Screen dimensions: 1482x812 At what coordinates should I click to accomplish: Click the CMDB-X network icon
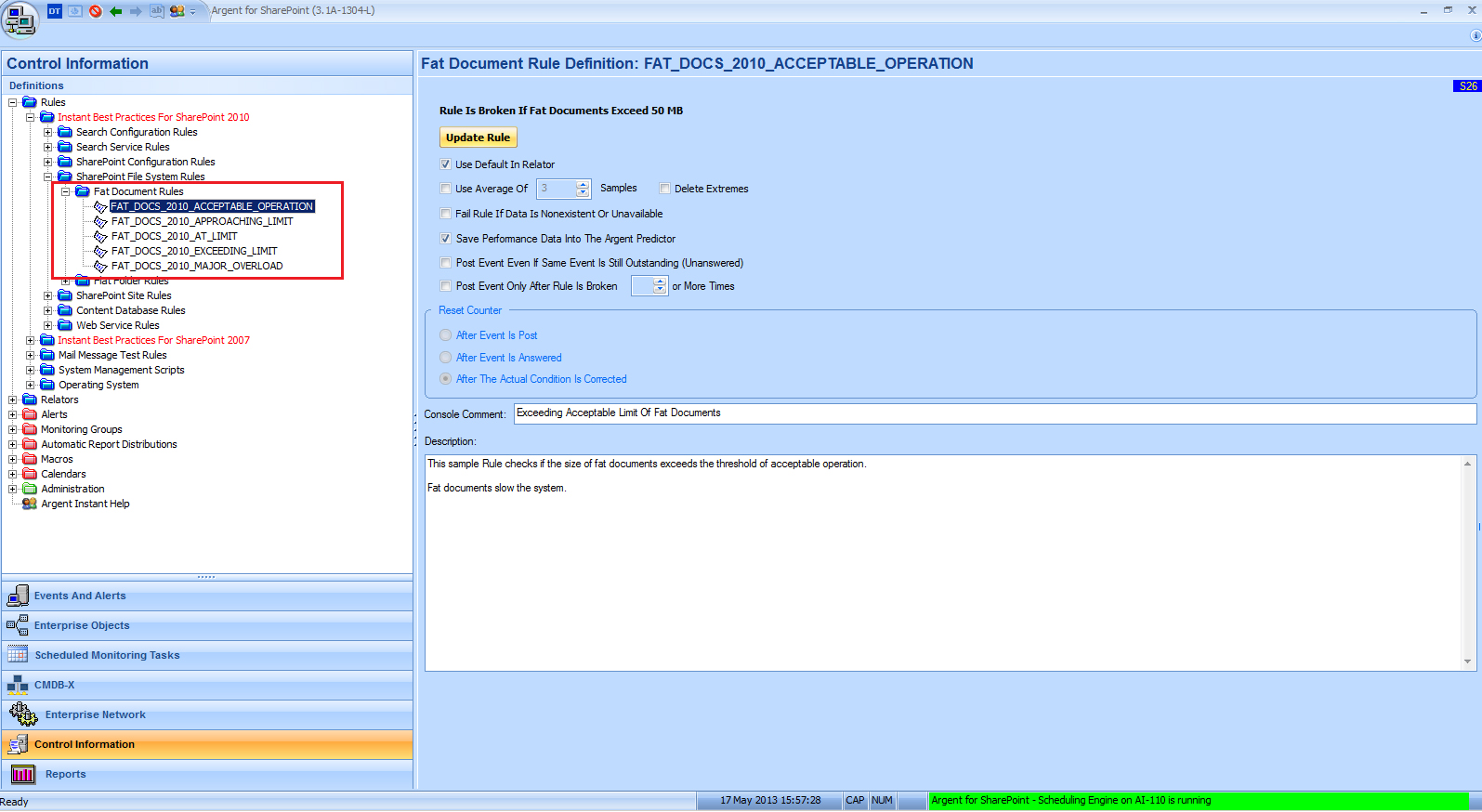click(x=18, y=685)
